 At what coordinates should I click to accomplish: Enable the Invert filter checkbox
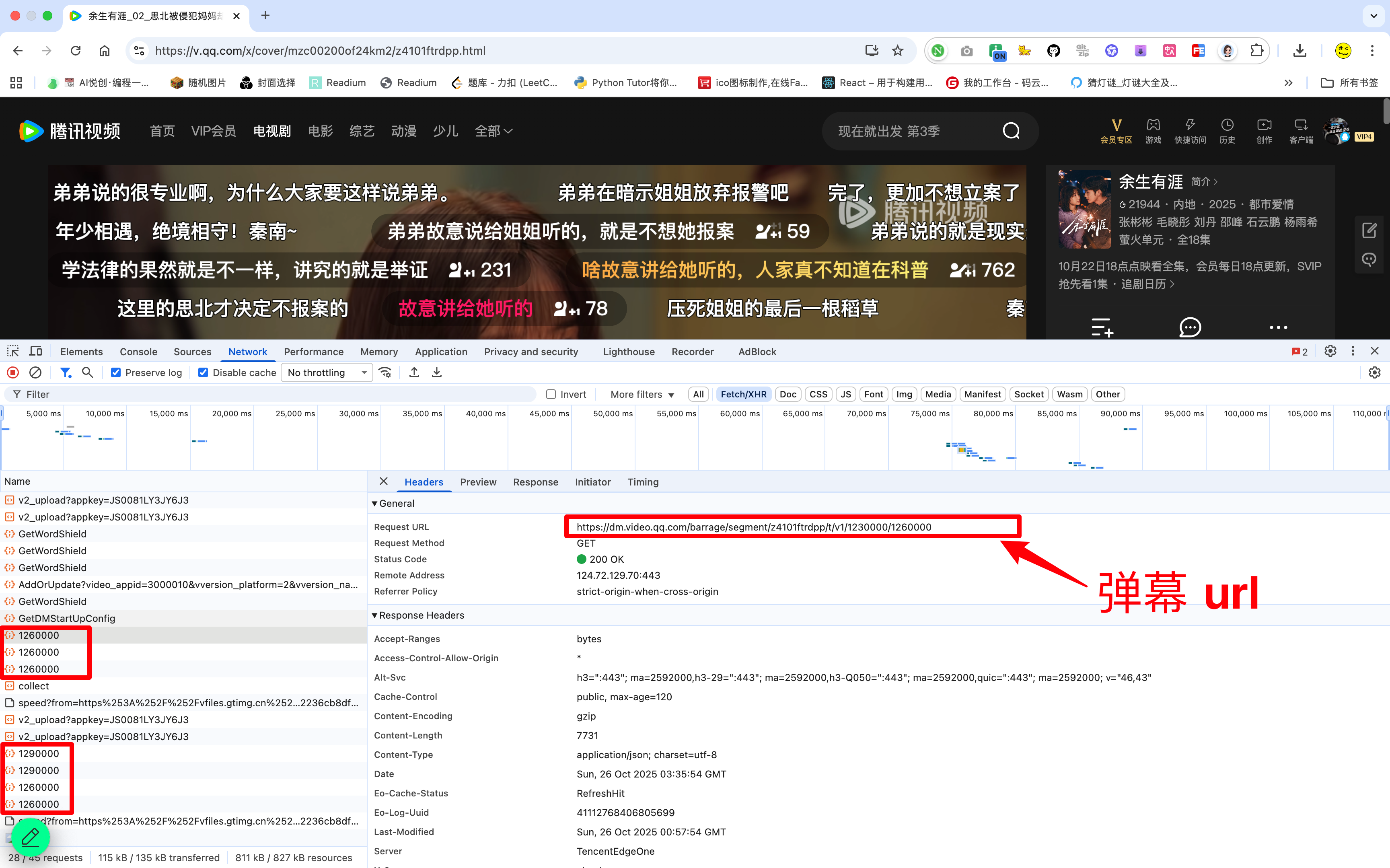pyautogui.click(x=551, y=395)
